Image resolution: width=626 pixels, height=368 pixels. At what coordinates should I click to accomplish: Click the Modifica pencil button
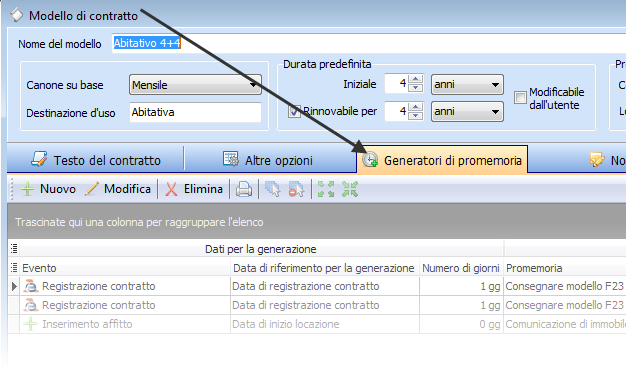tap(118, 189)
